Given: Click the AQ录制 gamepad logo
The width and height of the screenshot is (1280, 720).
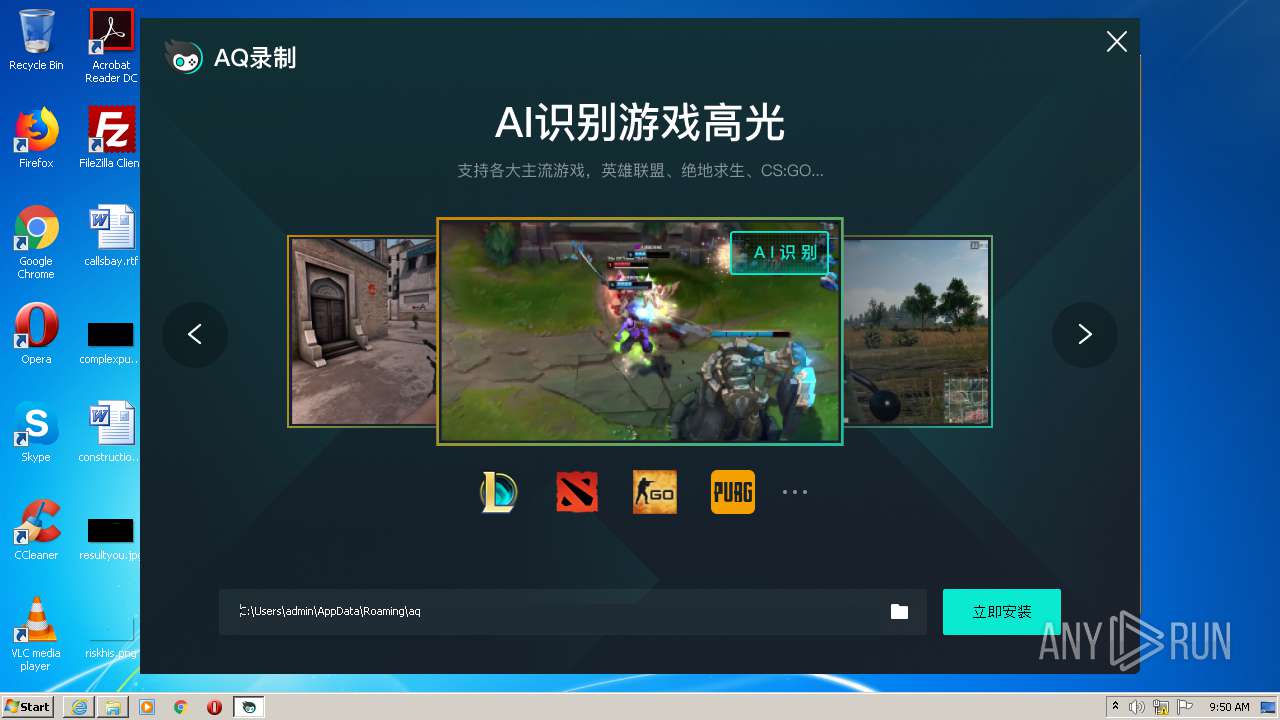Looking at the screenshot, I should (x=183, y=57).
